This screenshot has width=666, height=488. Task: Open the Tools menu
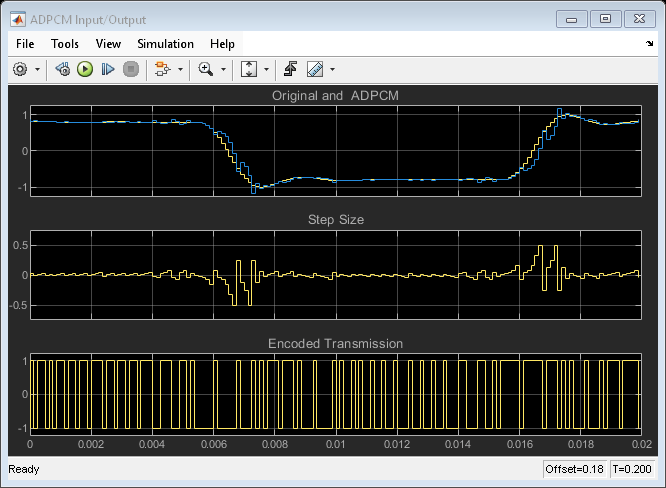65,44
